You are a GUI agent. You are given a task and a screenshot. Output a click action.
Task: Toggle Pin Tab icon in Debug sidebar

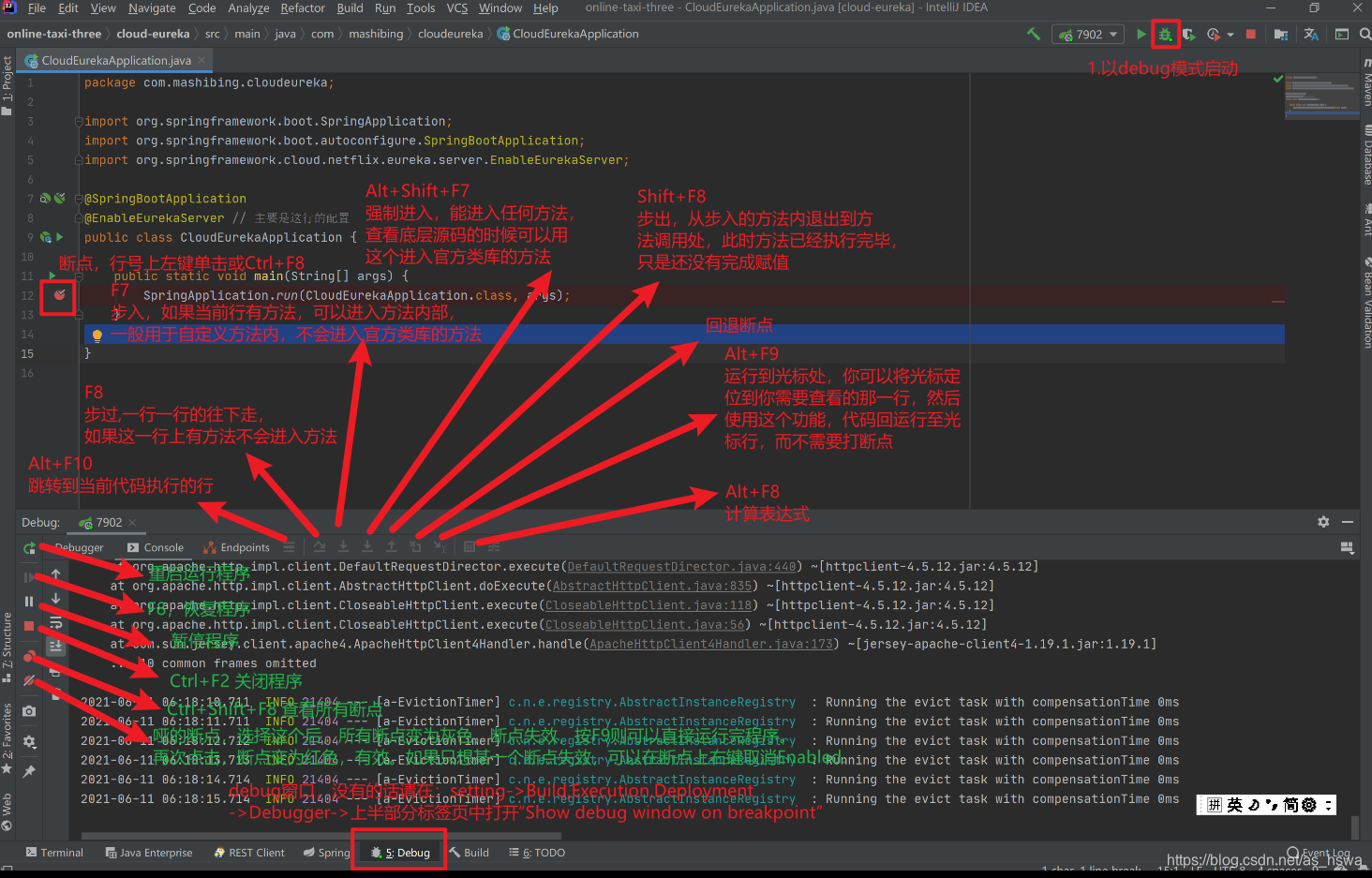[29, 772]
